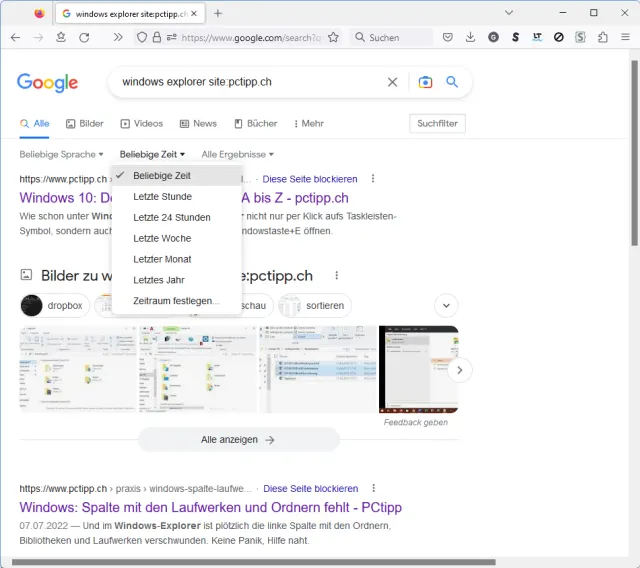This screenshot has height=568, width=640.
Task: Open the Pocket save icon
Action: coord(448,38)
